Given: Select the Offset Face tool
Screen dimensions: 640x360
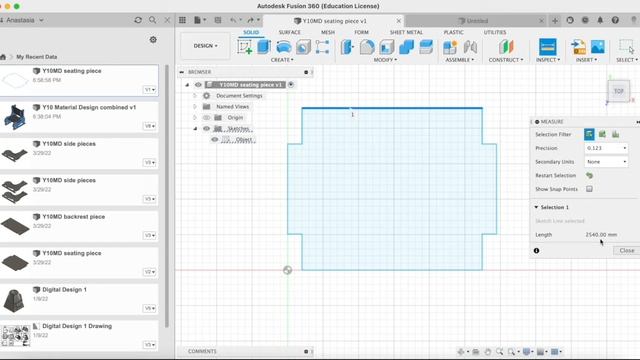Looking at the screenshot, I should (x=426, y=47).
